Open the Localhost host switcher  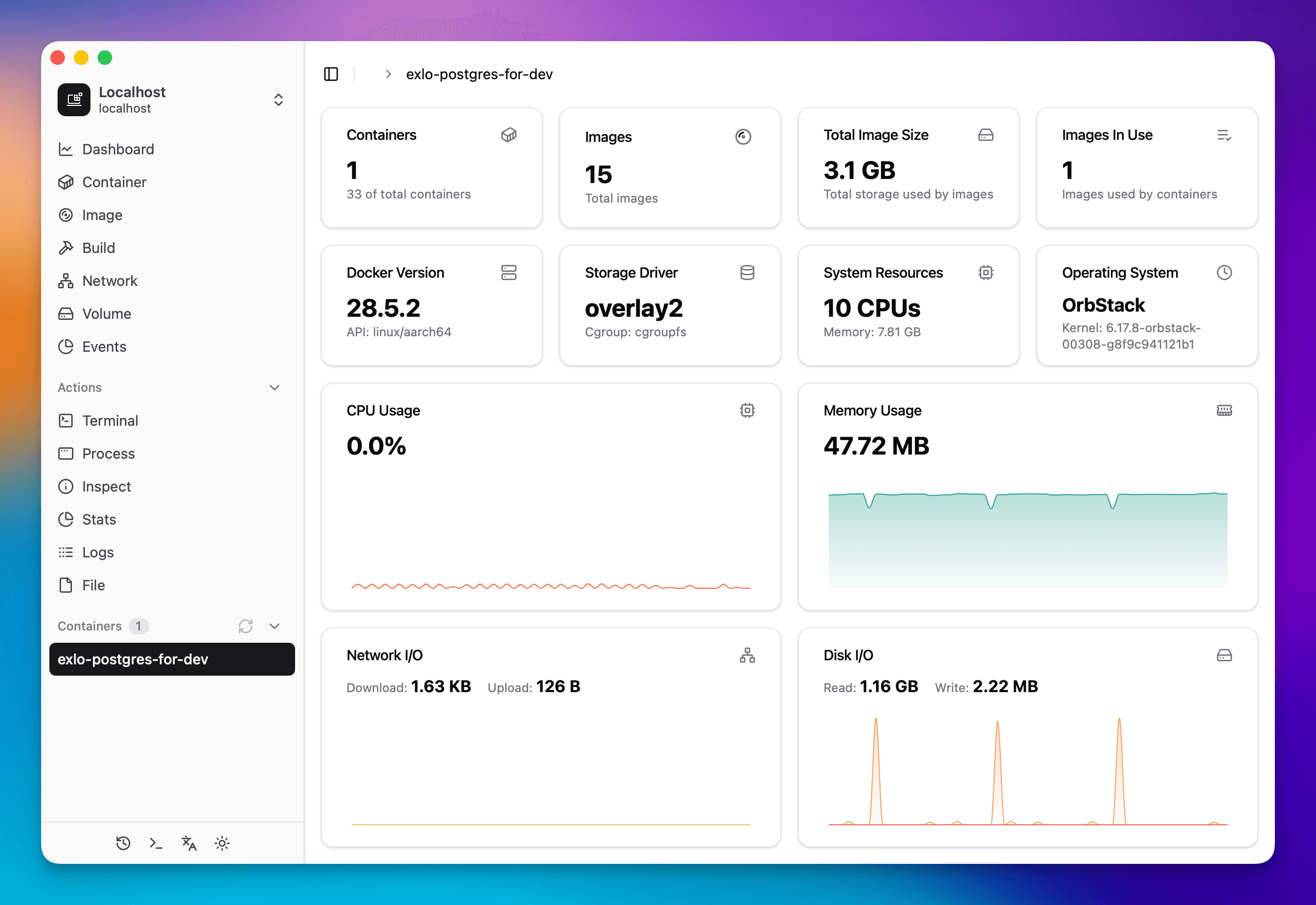279,99
